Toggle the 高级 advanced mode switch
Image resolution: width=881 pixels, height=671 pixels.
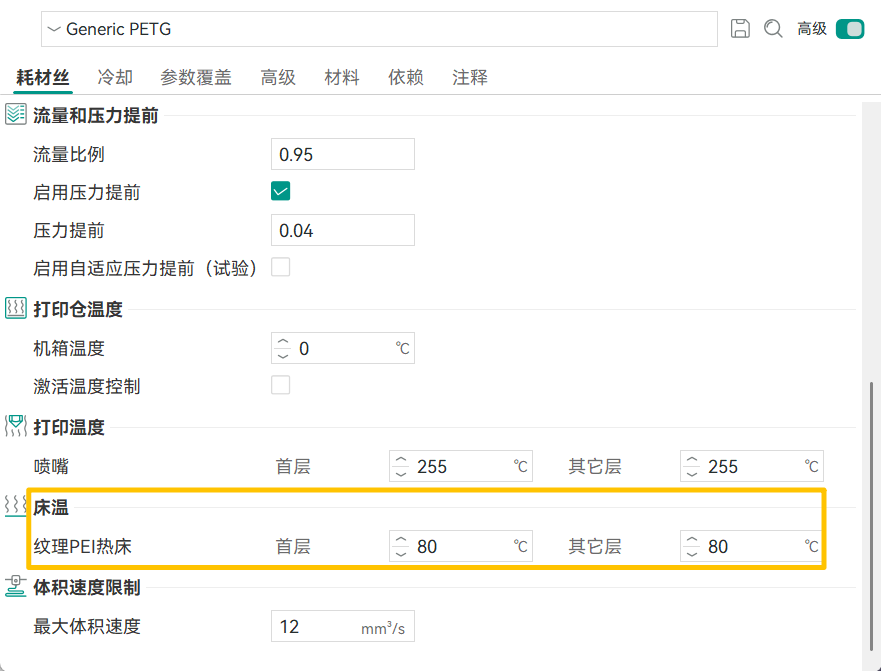point(849,29)
